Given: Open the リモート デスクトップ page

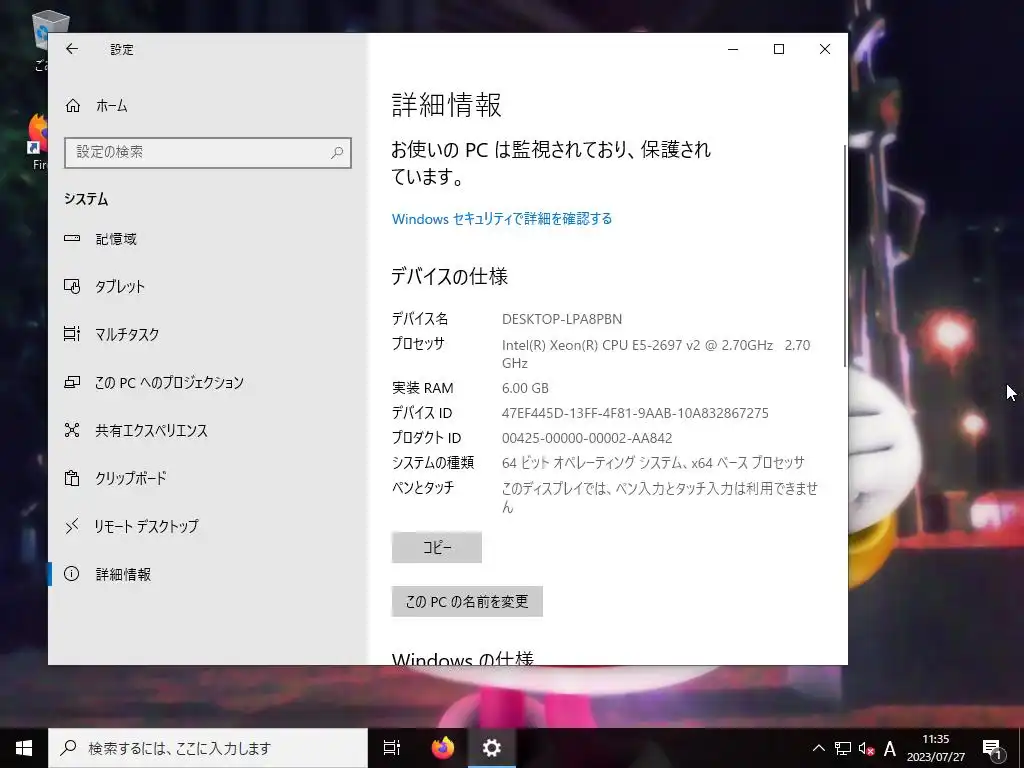Looking at the screenshot, I should coord(208,526).
